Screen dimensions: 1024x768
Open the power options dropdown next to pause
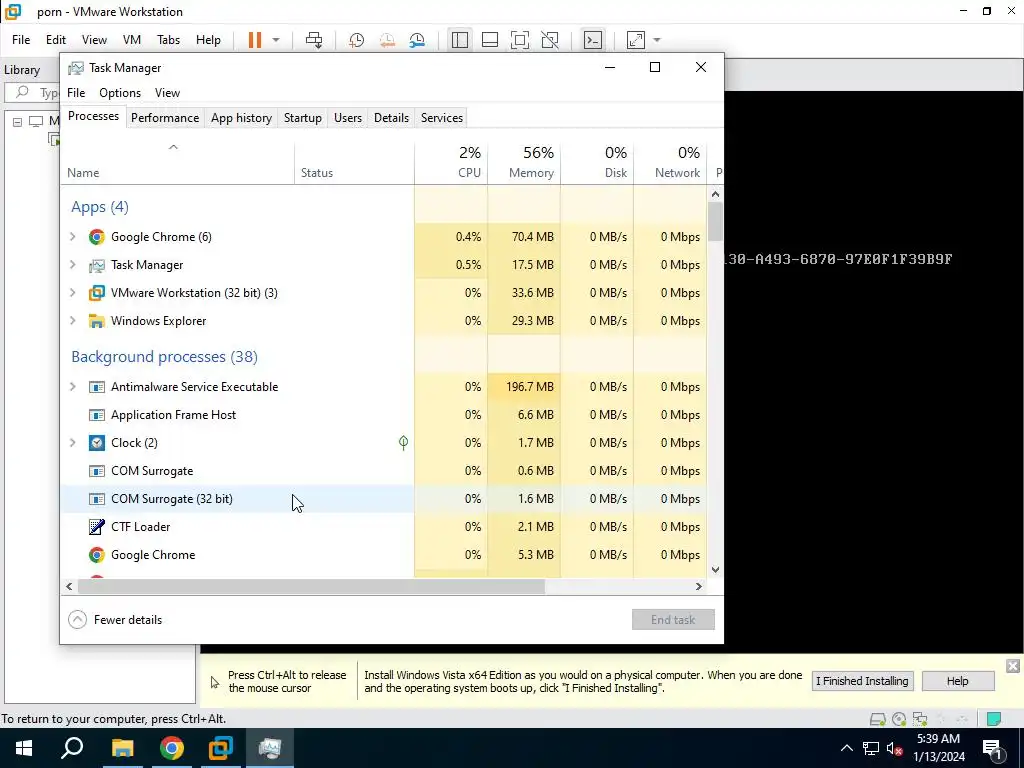(x=276, y=40)
